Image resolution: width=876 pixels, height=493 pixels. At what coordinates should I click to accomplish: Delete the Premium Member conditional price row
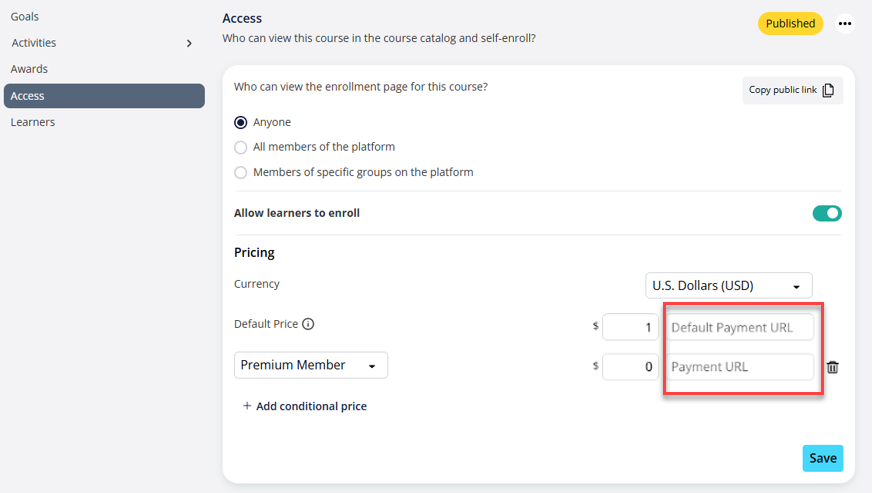tap(833, 367)
